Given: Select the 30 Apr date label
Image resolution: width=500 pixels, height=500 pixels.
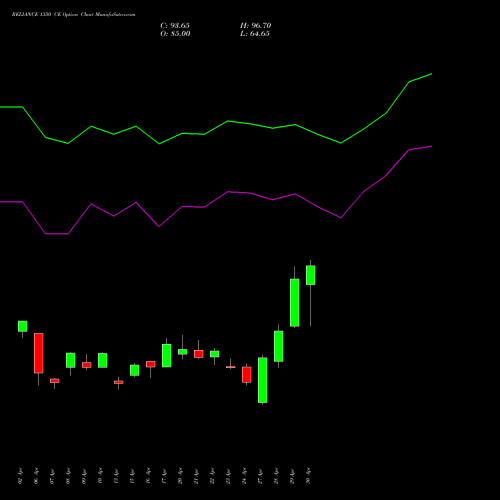Looking at the screenshot, I should click(308, 476).
